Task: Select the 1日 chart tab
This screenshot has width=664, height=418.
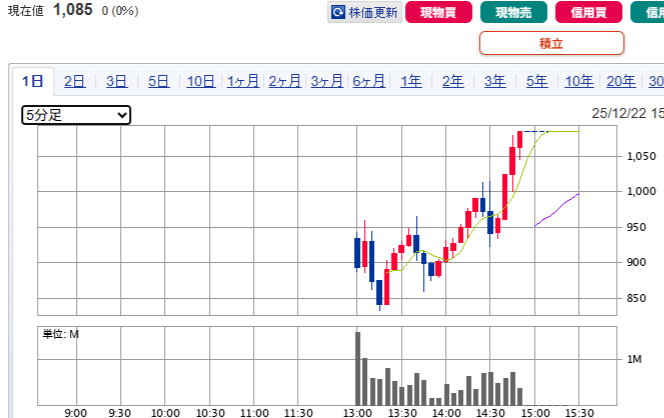Action: [33, 82]
